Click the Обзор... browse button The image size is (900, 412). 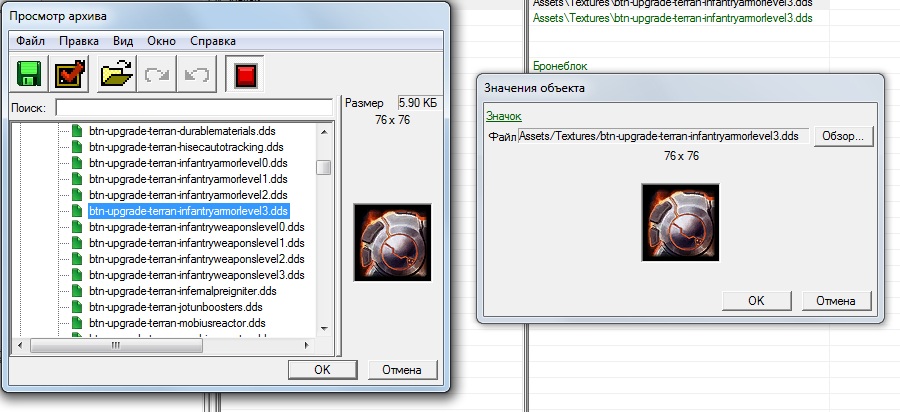click(843, 137)
